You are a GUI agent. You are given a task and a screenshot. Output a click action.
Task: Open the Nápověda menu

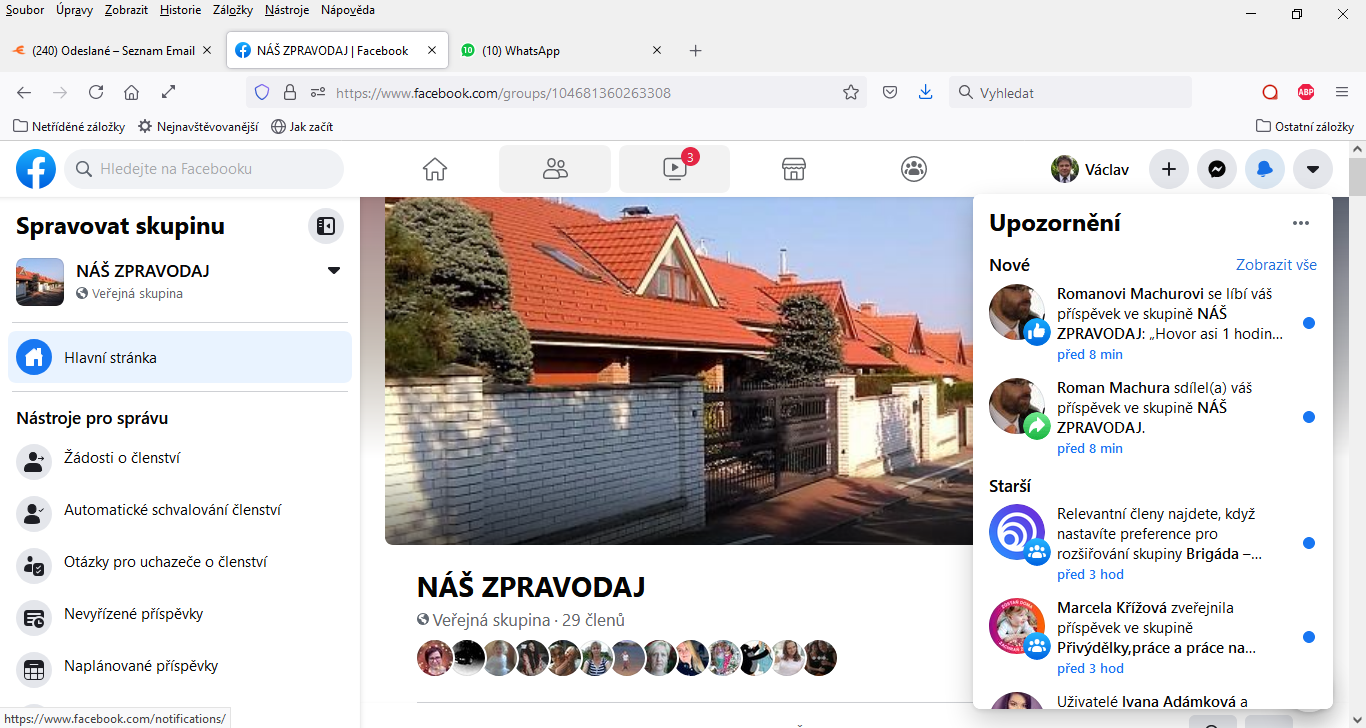348,10
